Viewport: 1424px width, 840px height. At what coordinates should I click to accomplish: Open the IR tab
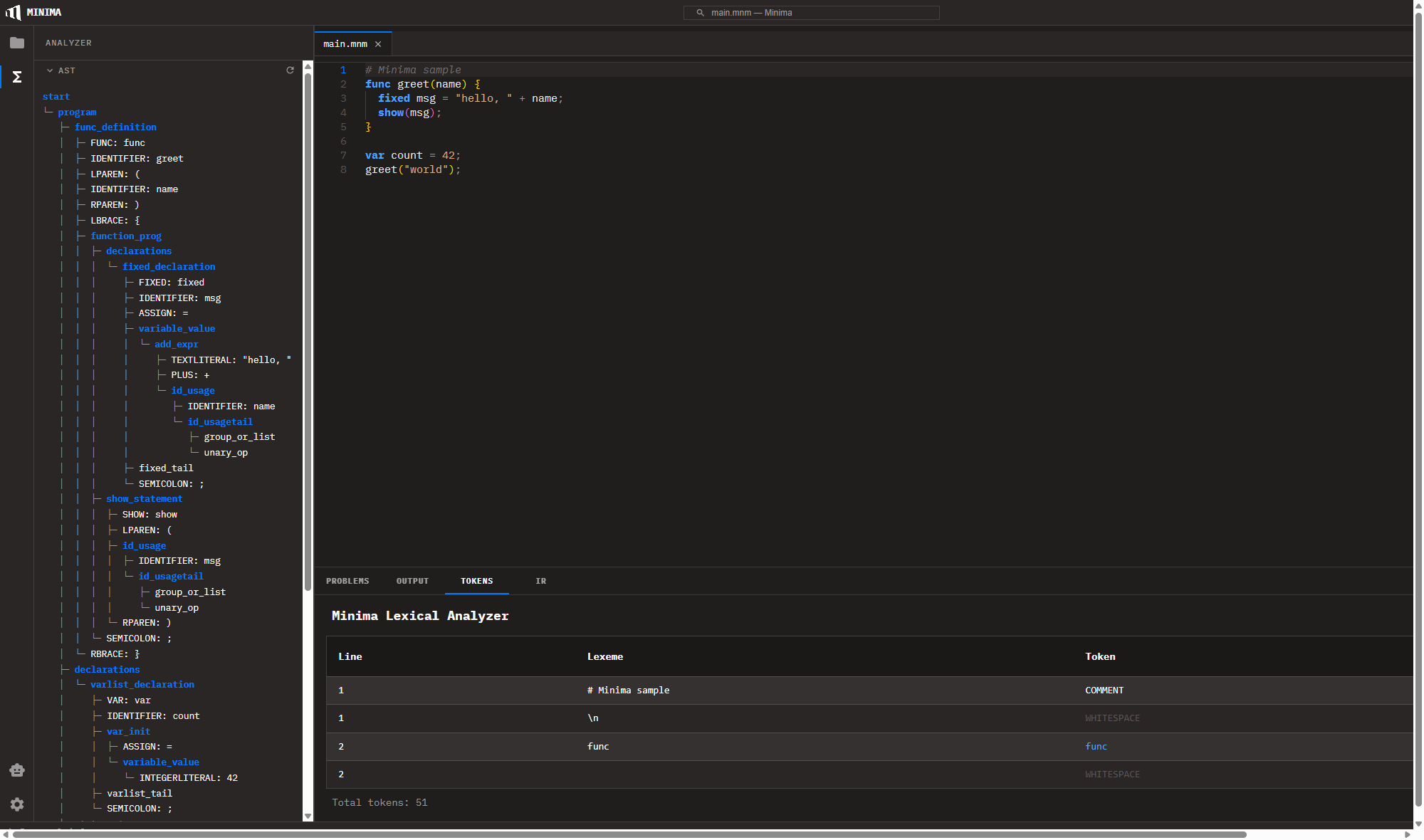[541, 581]
